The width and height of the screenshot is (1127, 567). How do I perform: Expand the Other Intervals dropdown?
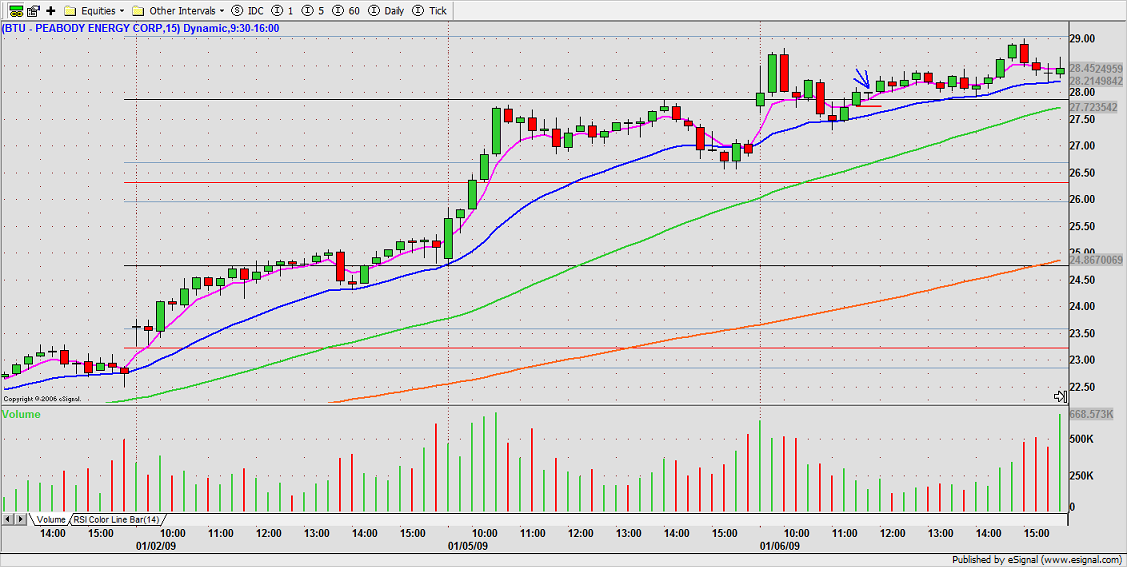[178, 11]
